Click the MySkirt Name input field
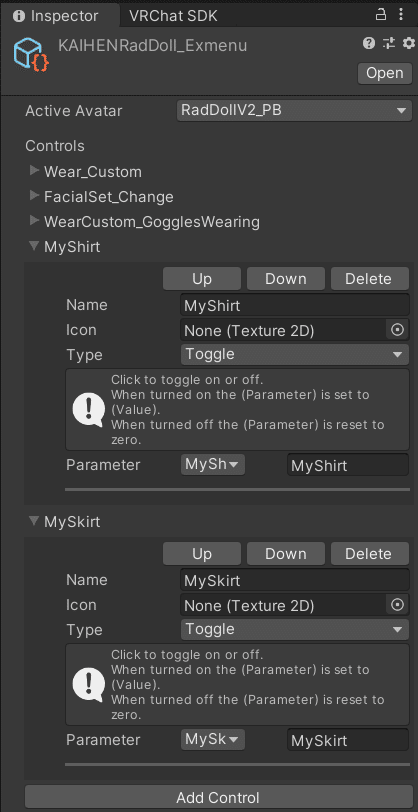 coord(295,580)
